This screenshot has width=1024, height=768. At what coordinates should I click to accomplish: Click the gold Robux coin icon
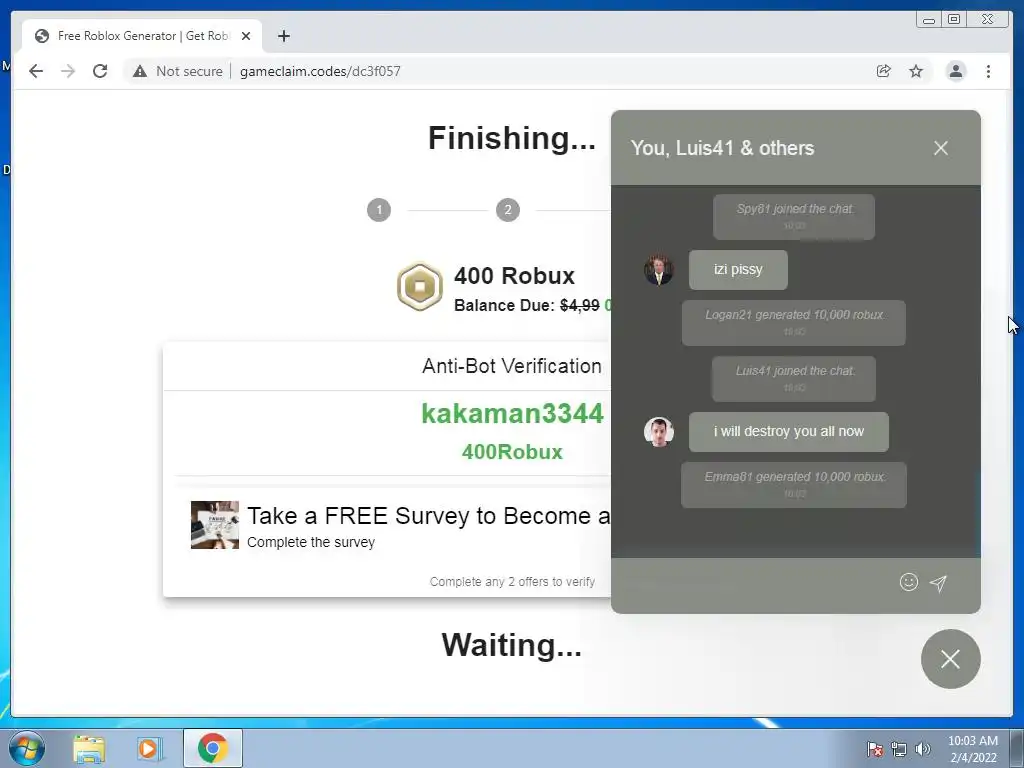click(x=420, y=286)
